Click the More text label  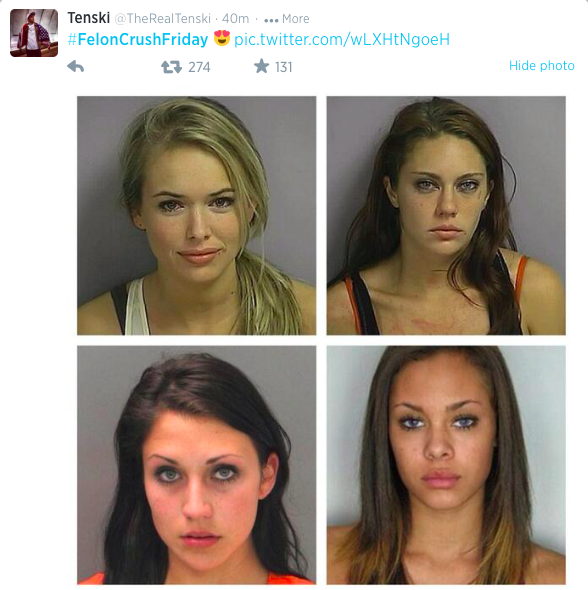tap(296, 19)
